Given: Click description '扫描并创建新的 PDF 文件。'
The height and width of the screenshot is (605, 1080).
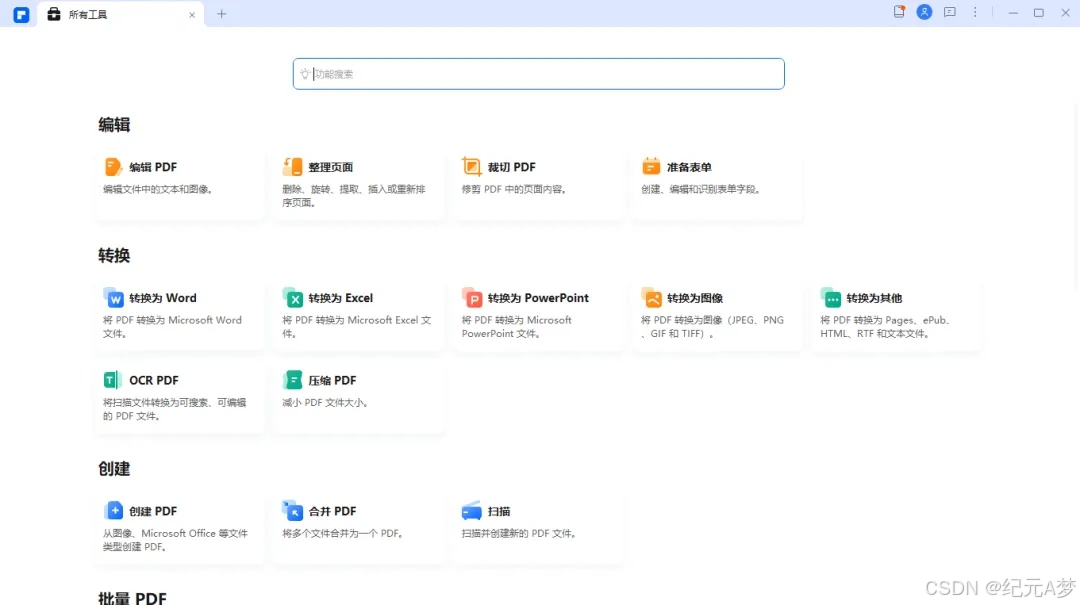Looking at the screenshot, I should [x=519, y=533].
